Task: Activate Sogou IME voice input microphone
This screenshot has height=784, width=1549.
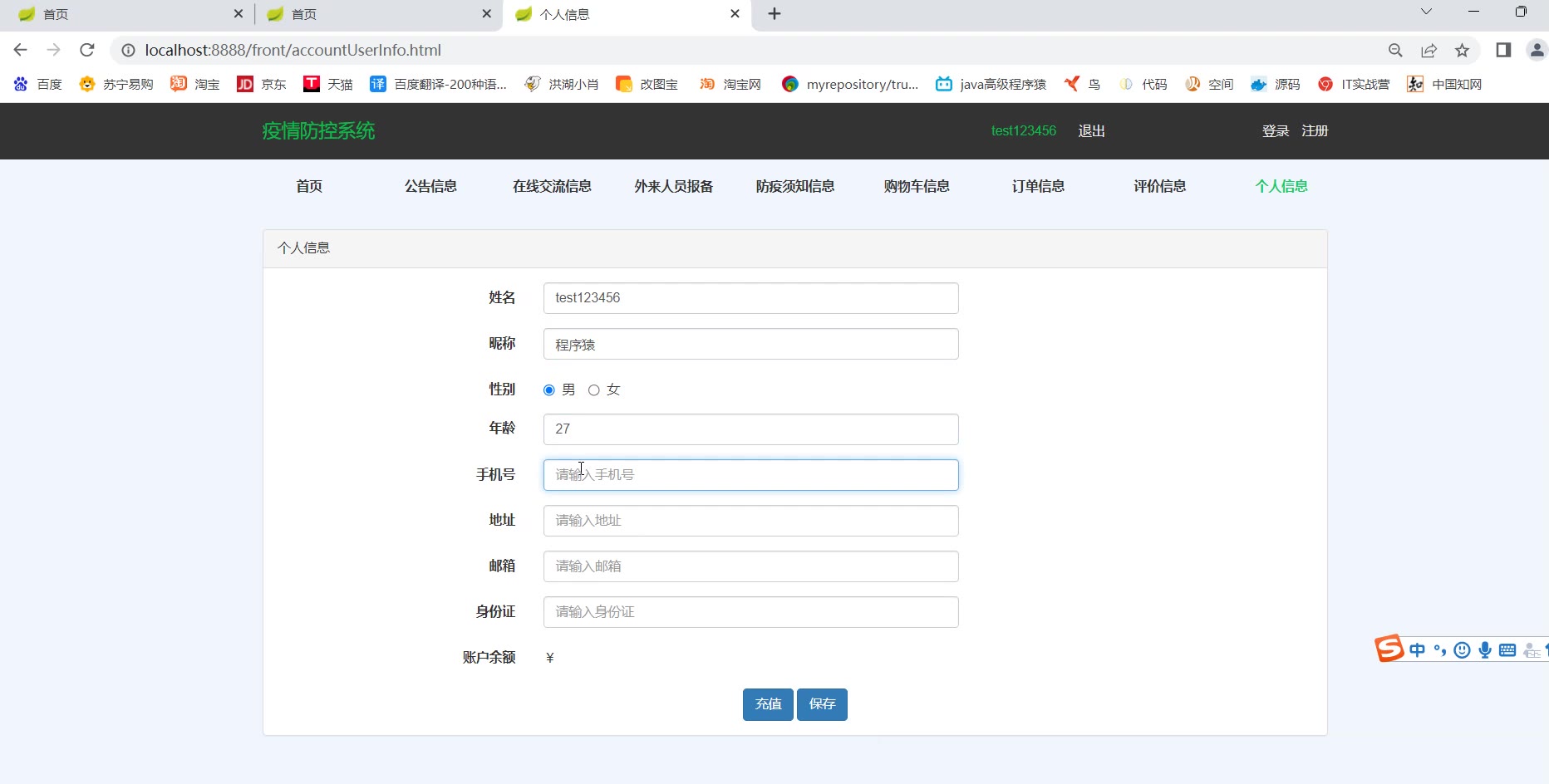Action: 1485,650
